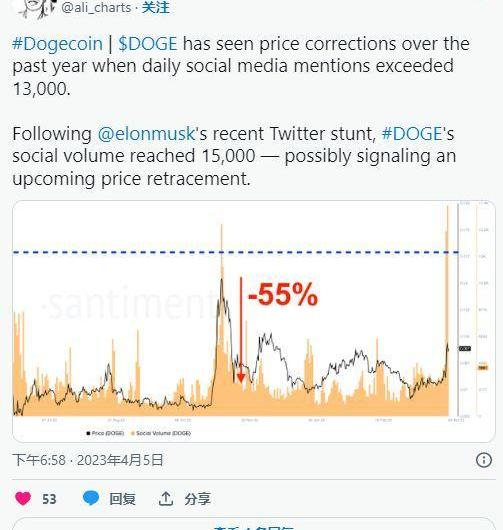The width and height of the screenshot is (503, 530).
Task: Click the red heart like icon
Action: tap(23, 499)
